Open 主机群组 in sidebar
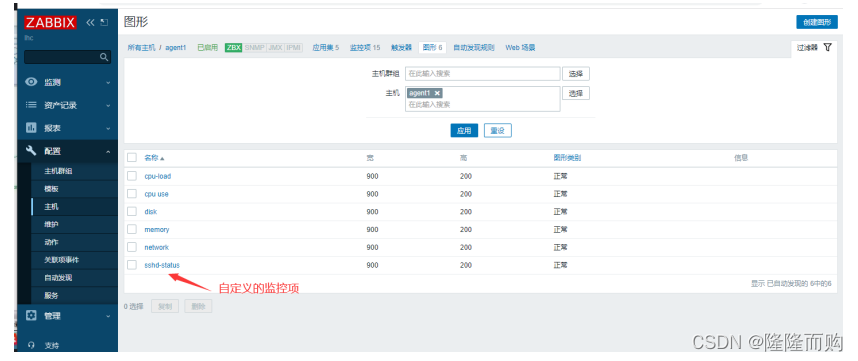The image size is (858, 361). coord(58,171)
